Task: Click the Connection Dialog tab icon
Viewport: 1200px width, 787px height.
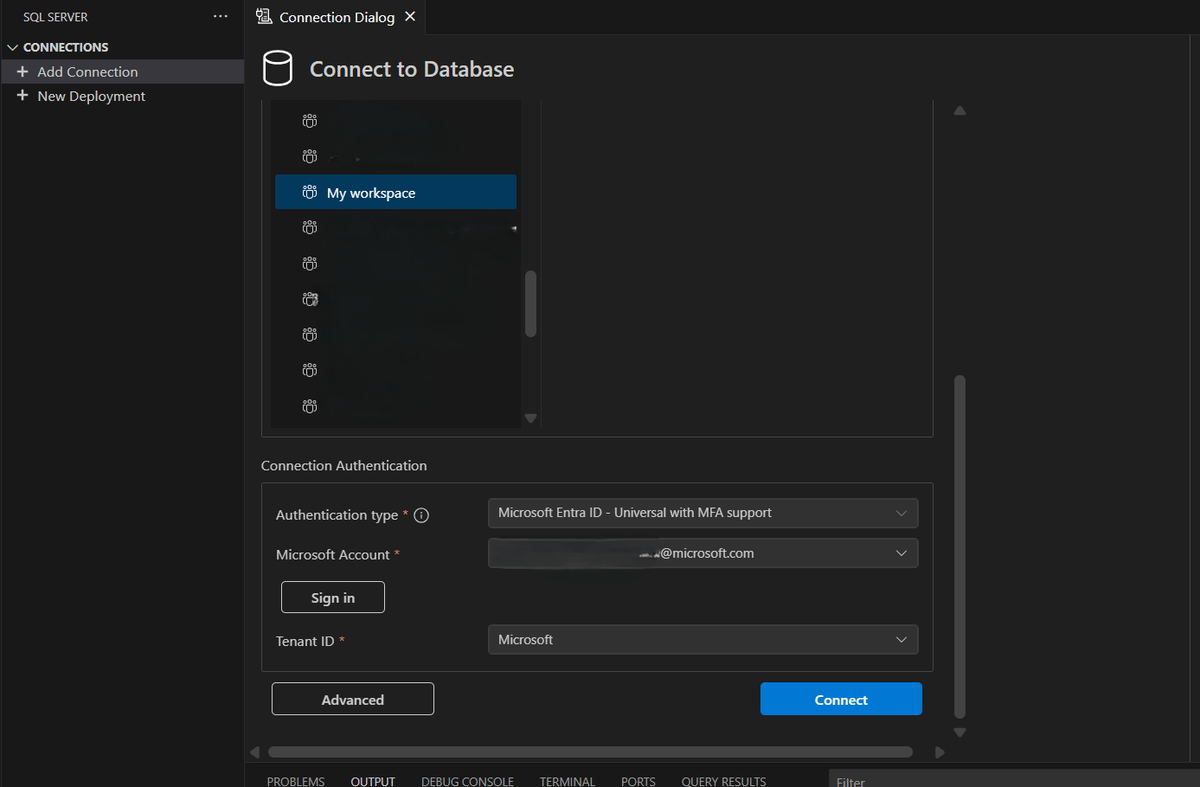Action: pos(264,17)
